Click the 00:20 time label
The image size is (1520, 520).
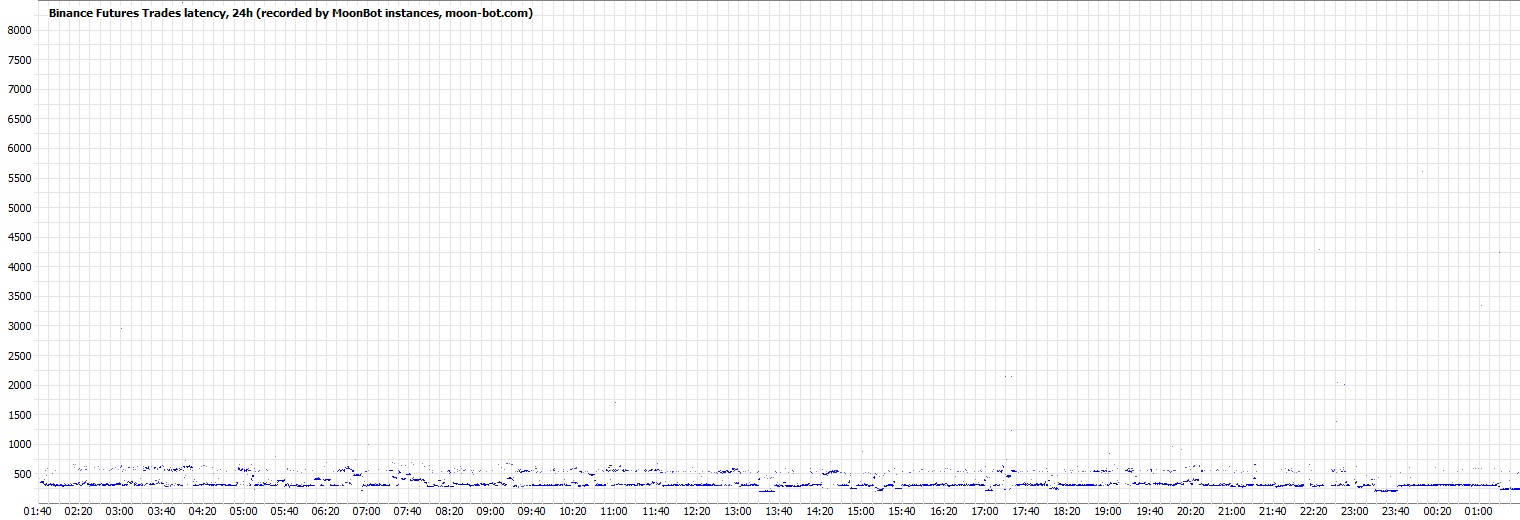tap(1438, 511)
